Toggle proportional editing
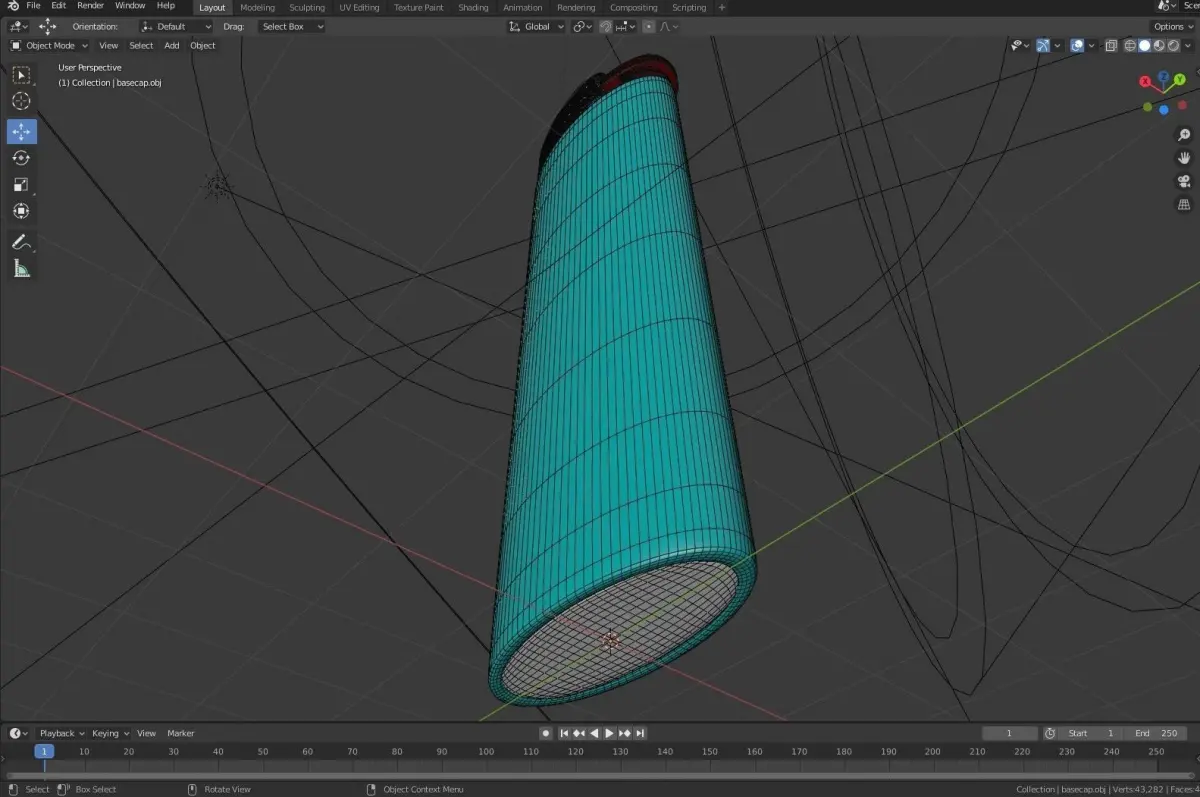Screen dimensions: 1200x797 pyautogui.click(x=649, y=27)
